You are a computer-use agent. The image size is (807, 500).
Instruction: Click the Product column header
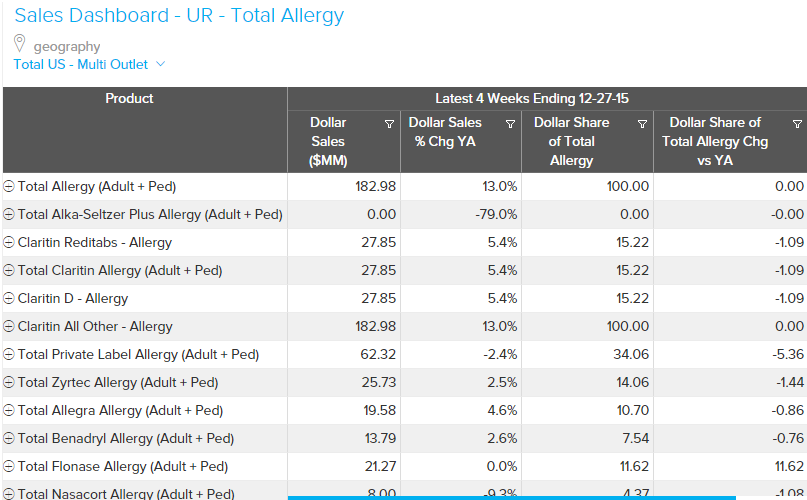(130, 99)
